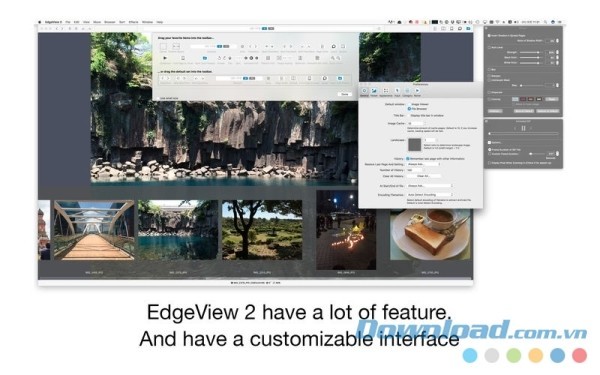Click the blue Open File Browser icon, second row

tap(205, 58)
